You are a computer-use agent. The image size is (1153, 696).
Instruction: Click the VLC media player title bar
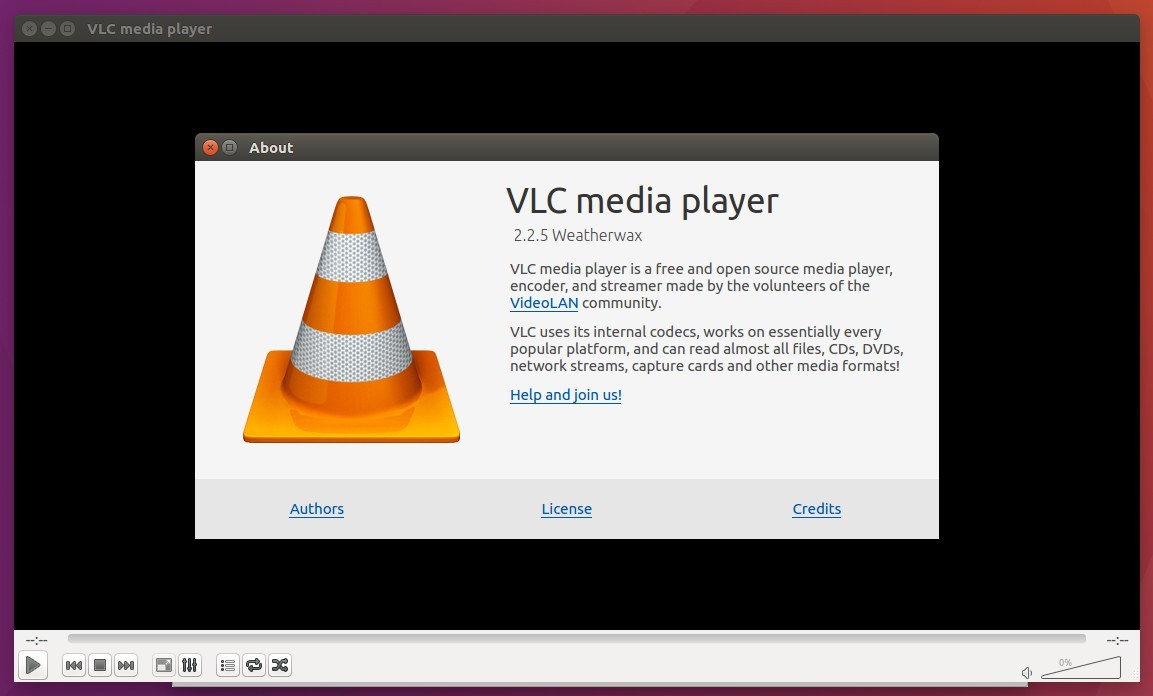(x=149, y=28)
